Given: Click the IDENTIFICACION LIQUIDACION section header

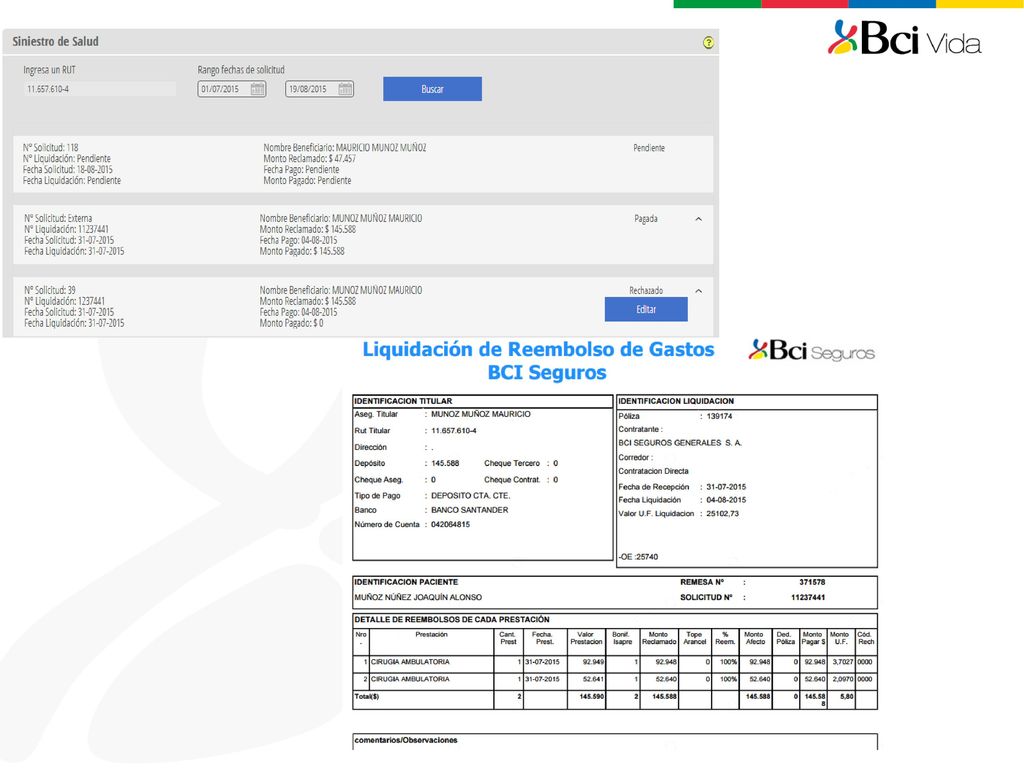Looking at the screenshot, I should pyautogui.click(x=676, y=401).
